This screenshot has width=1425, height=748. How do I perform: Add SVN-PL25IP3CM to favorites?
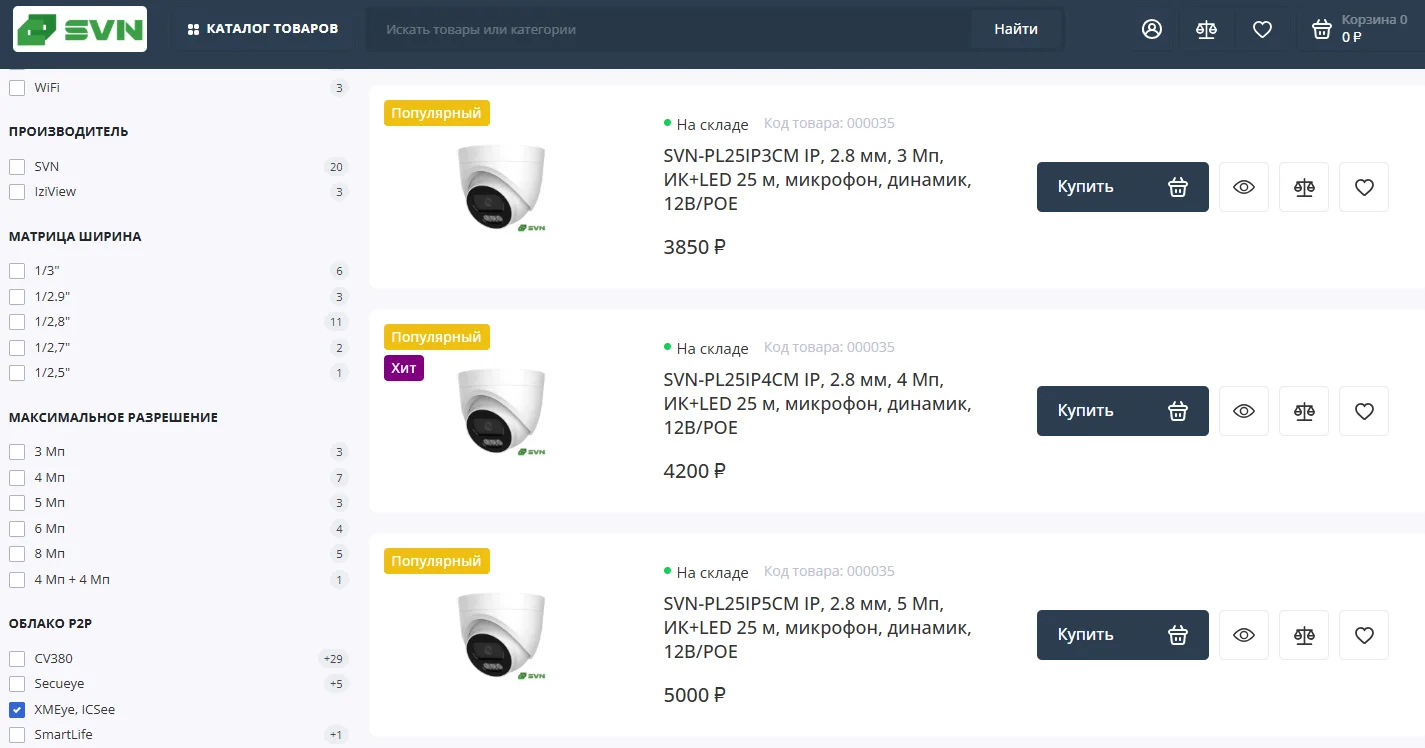coord(1364,187)
